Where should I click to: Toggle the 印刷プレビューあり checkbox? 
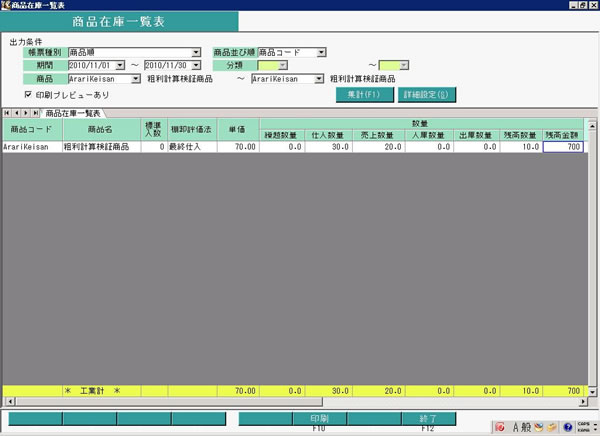[x=28, y=94]
